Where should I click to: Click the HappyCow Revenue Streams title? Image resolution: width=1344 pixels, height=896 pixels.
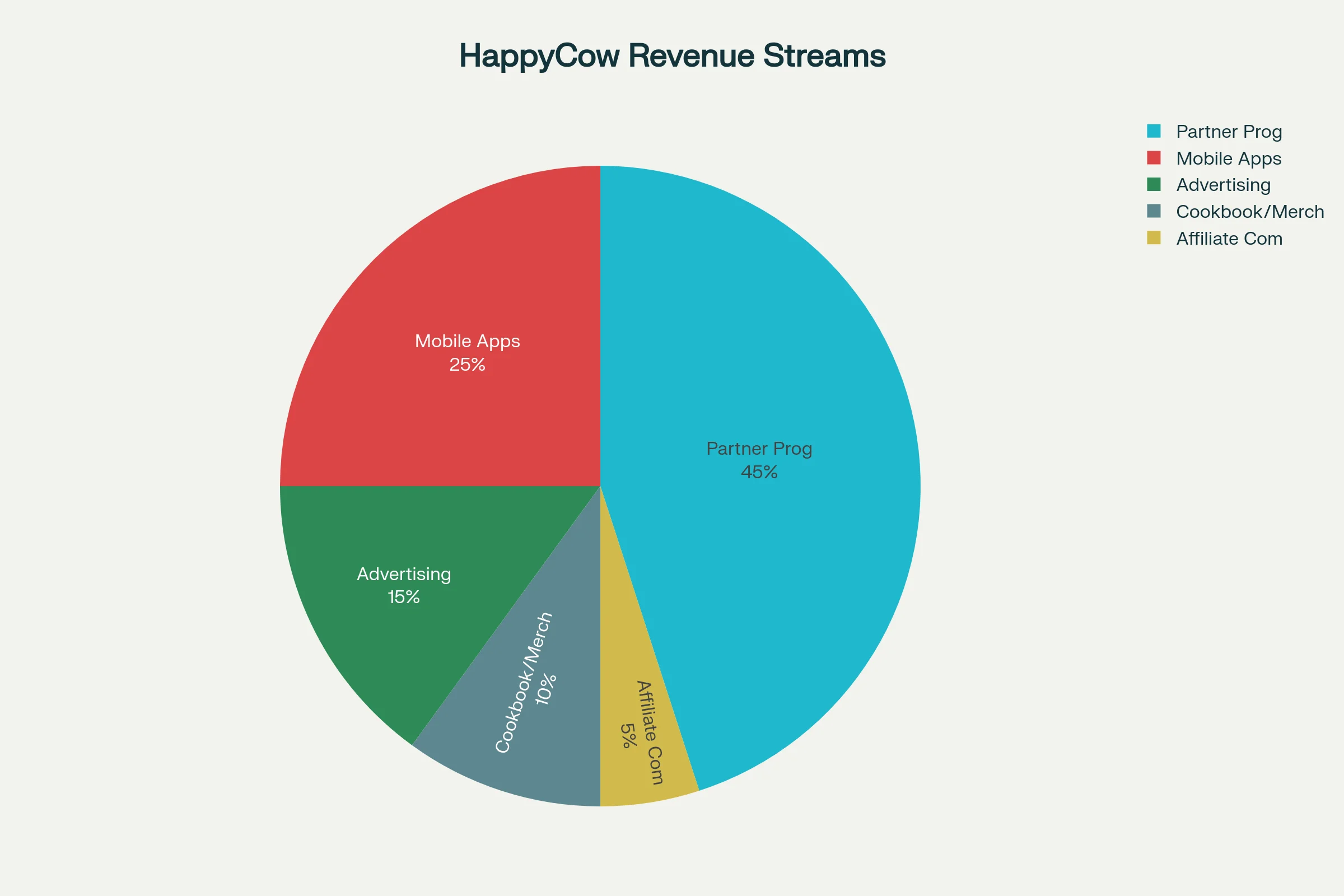[x=672, y=55]
